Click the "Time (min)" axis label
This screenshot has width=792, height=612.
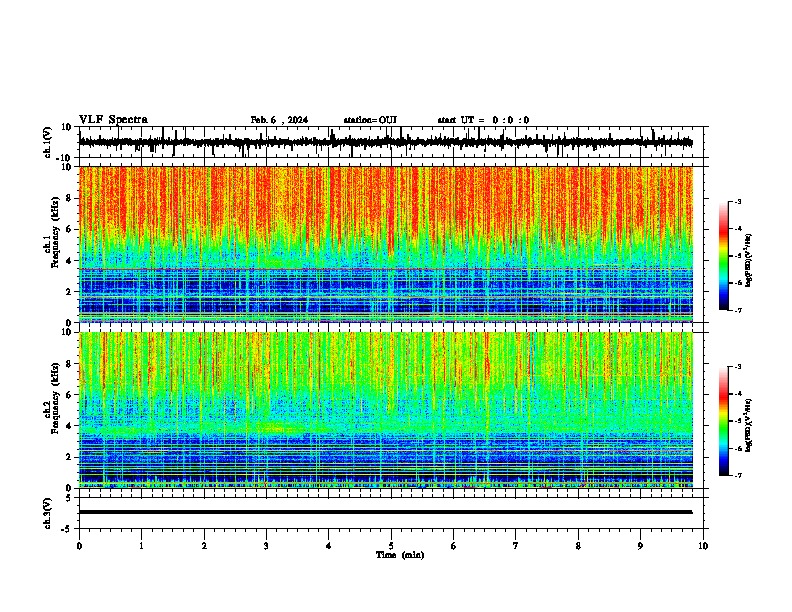click(400, 555)
